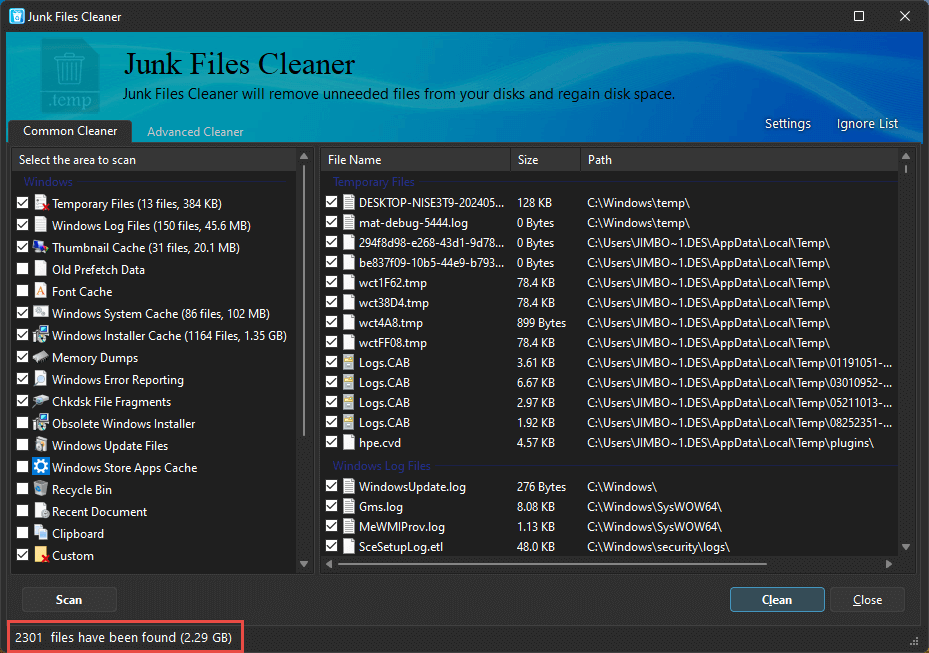
Task: Sort by the Path column header
Action: coord(739,159)
